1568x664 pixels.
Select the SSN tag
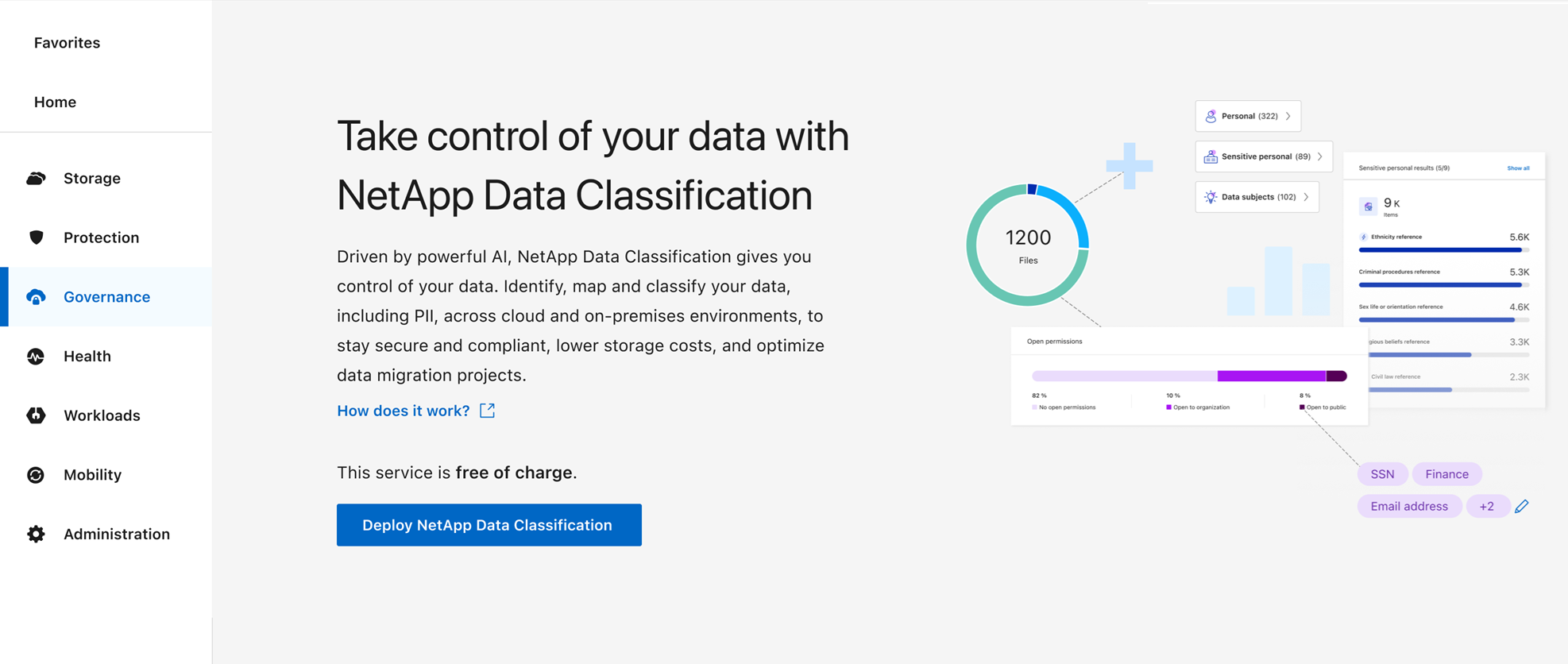click(1382, 473)
